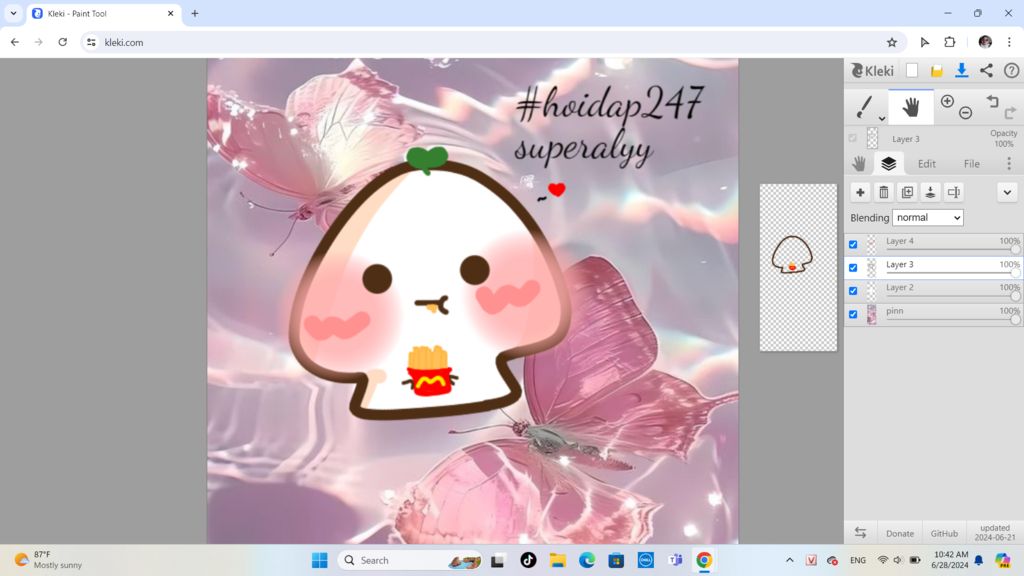The image size is (1024, 576).
Task: Open the tab search dropdown
Action: coord(13,13)
